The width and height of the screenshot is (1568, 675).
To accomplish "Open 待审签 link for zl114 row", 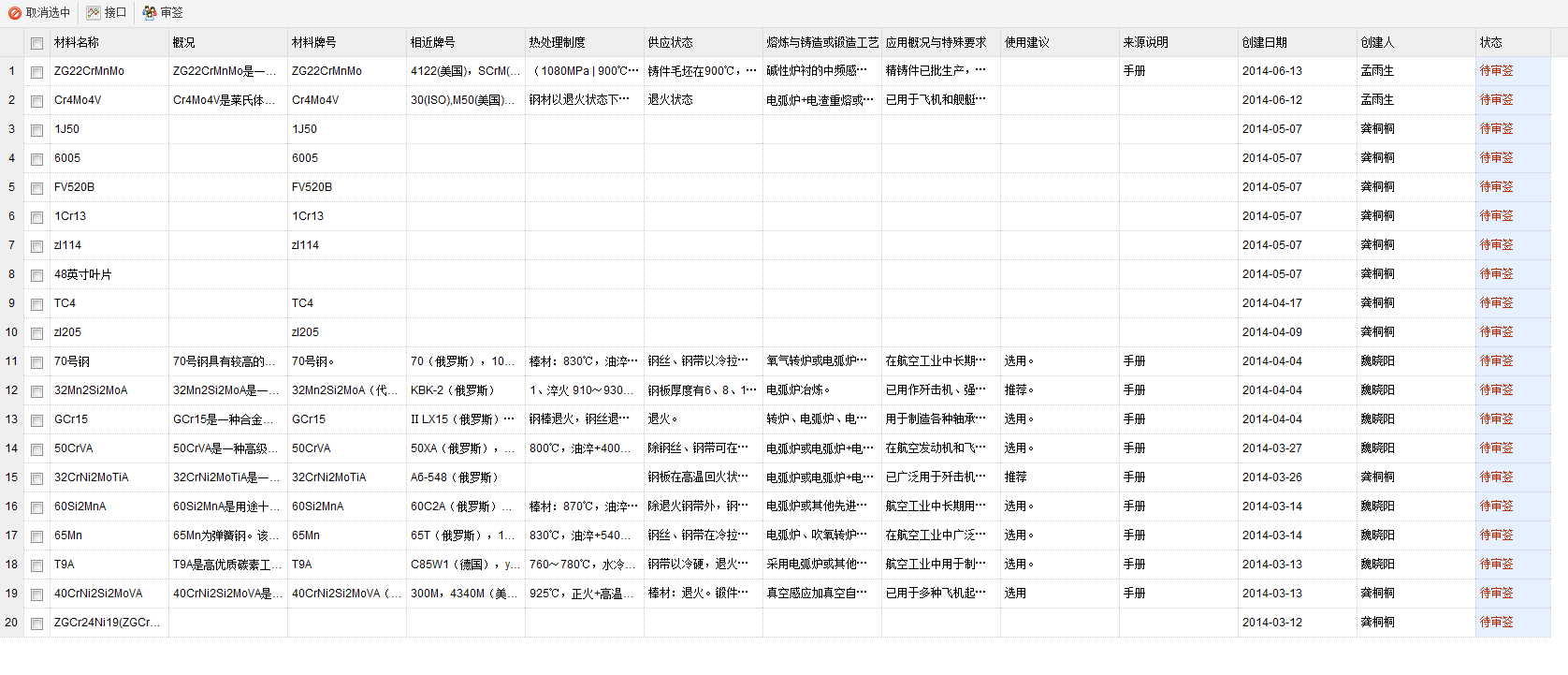I will click(x=1496, y=245).
